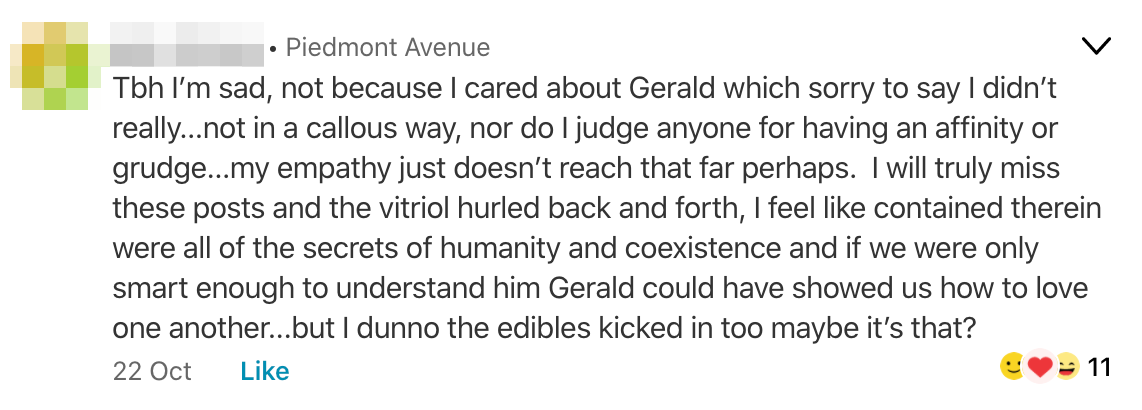
Task: Click the smiley face reaction emoji
Action: tap(1013, 366)
